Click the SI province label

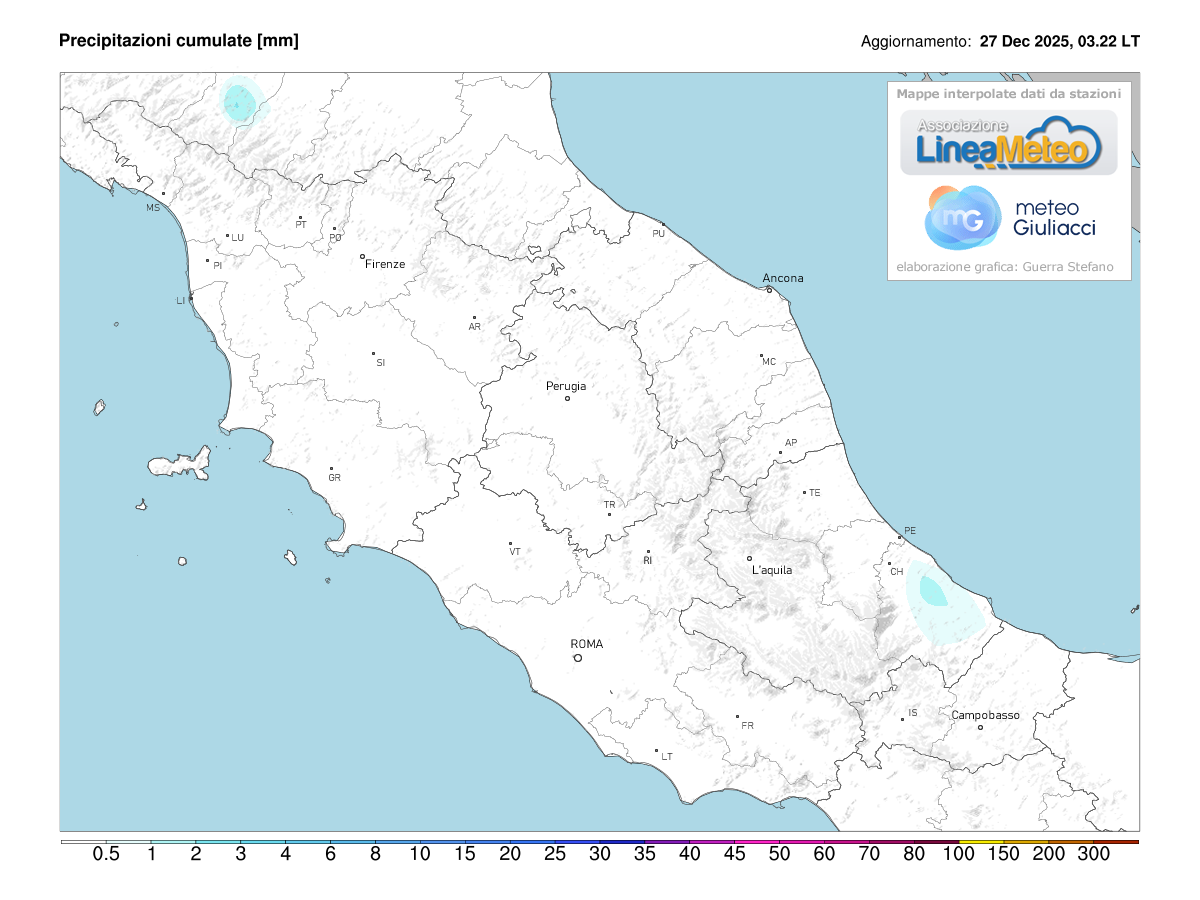pyautogui.click(x=380, y=362)
